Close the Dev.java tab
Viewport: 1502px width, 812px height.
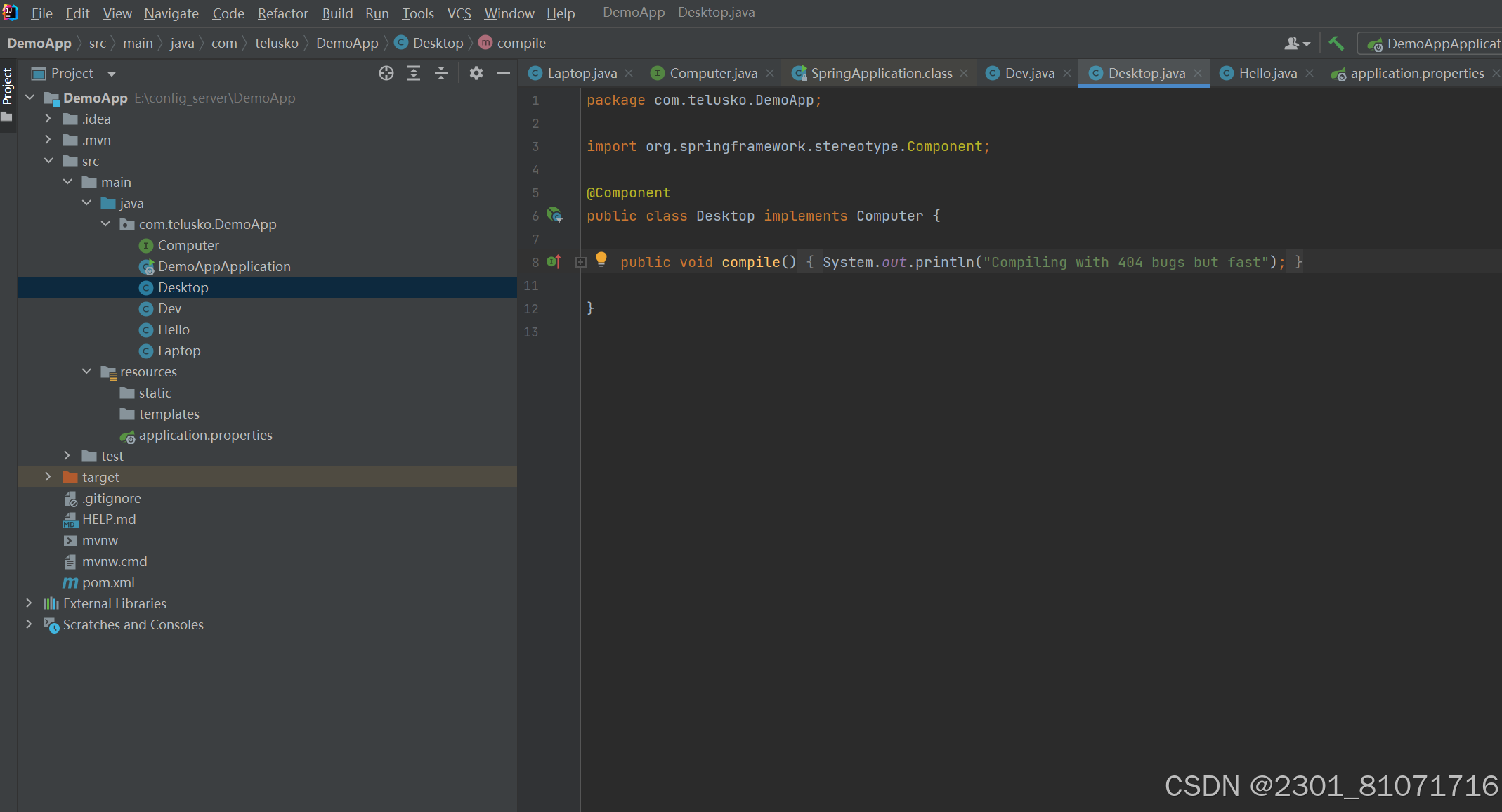1067,73
